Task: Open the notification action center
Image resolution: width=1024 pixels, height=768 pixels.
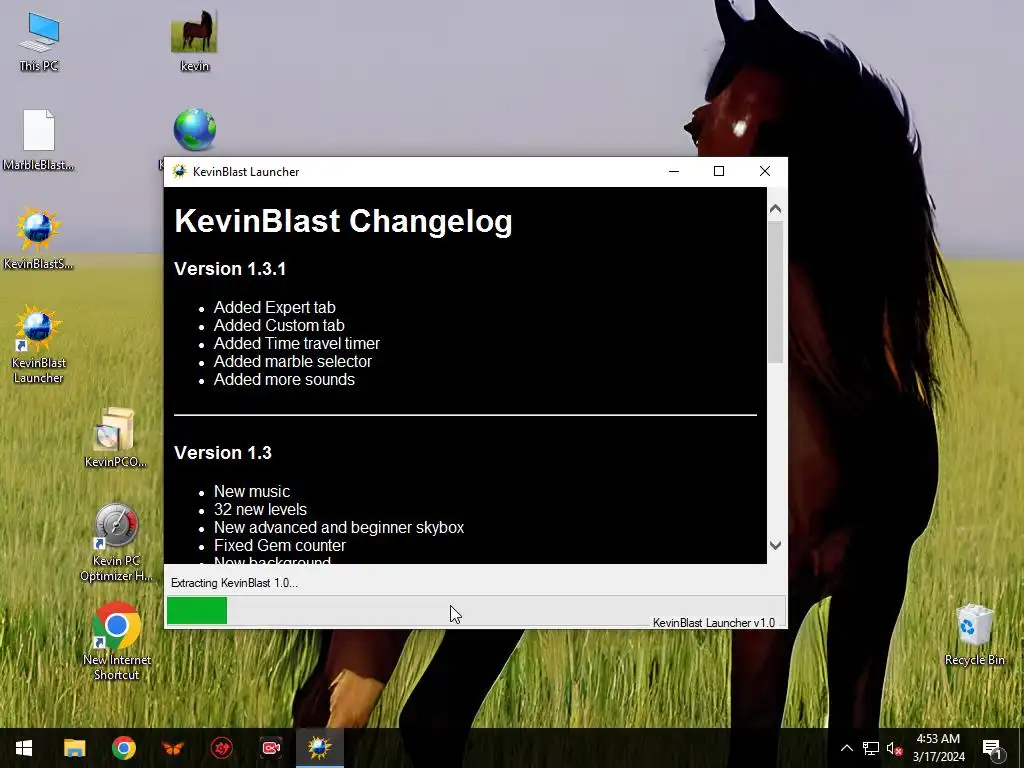Action: (992, 749)
